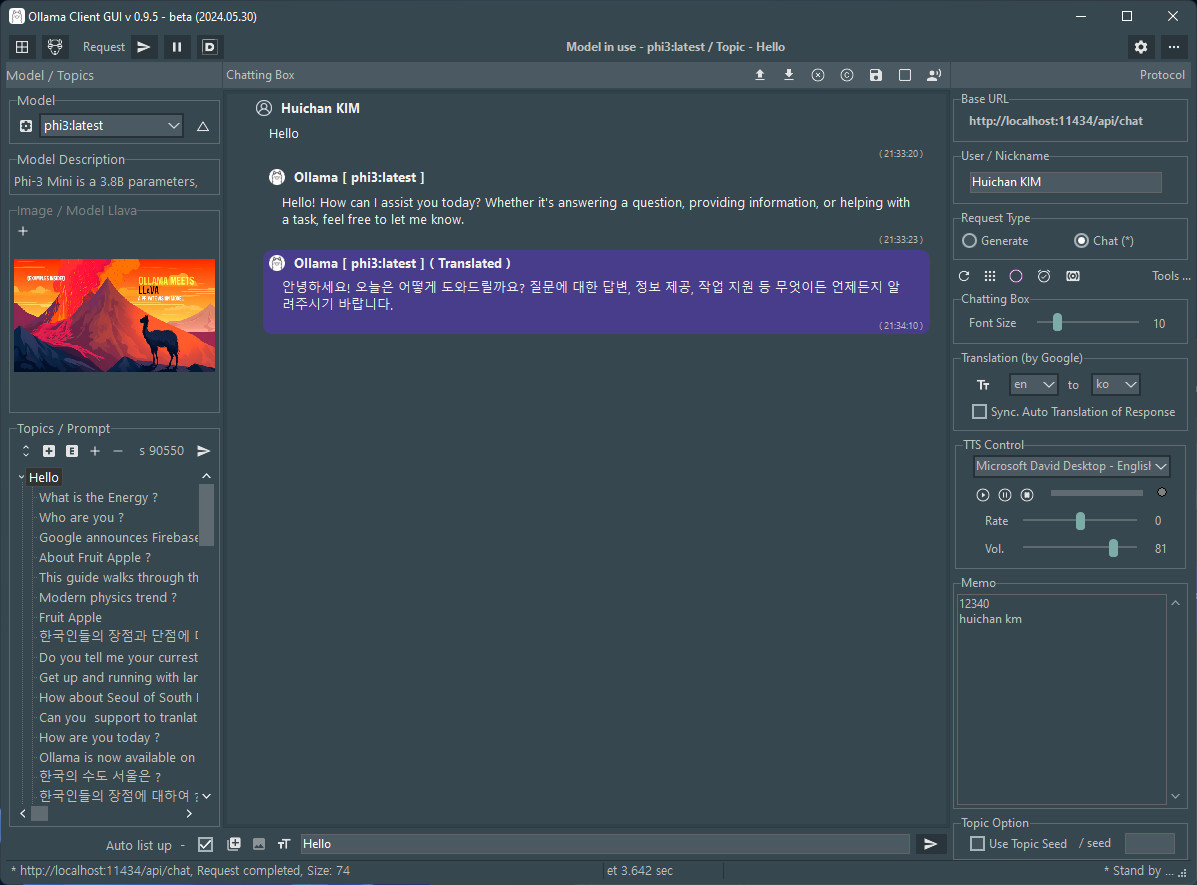This screenshot has height=885, width=1197.
Task: Click the Protocol panel header label
Action: pos(1162,75)
